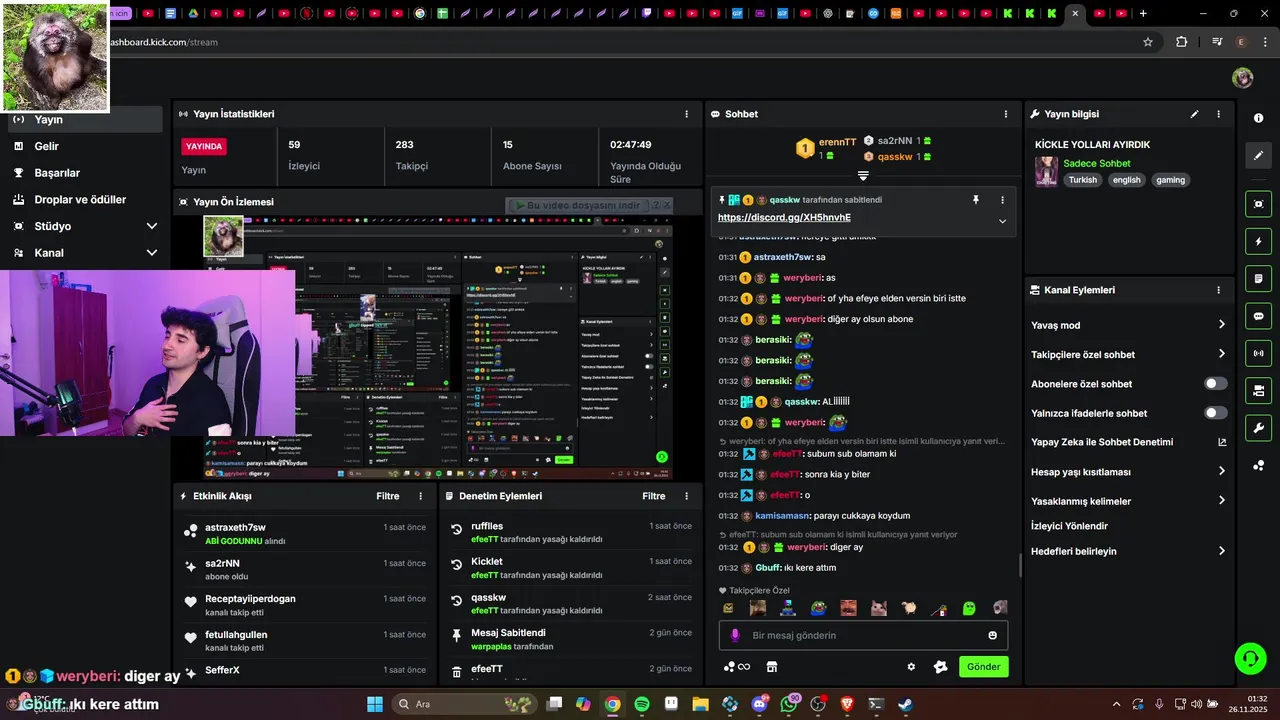Open Yapay Zeka ile Sohbet Denetimi
1280x720 pixels.
point(1129,442)
